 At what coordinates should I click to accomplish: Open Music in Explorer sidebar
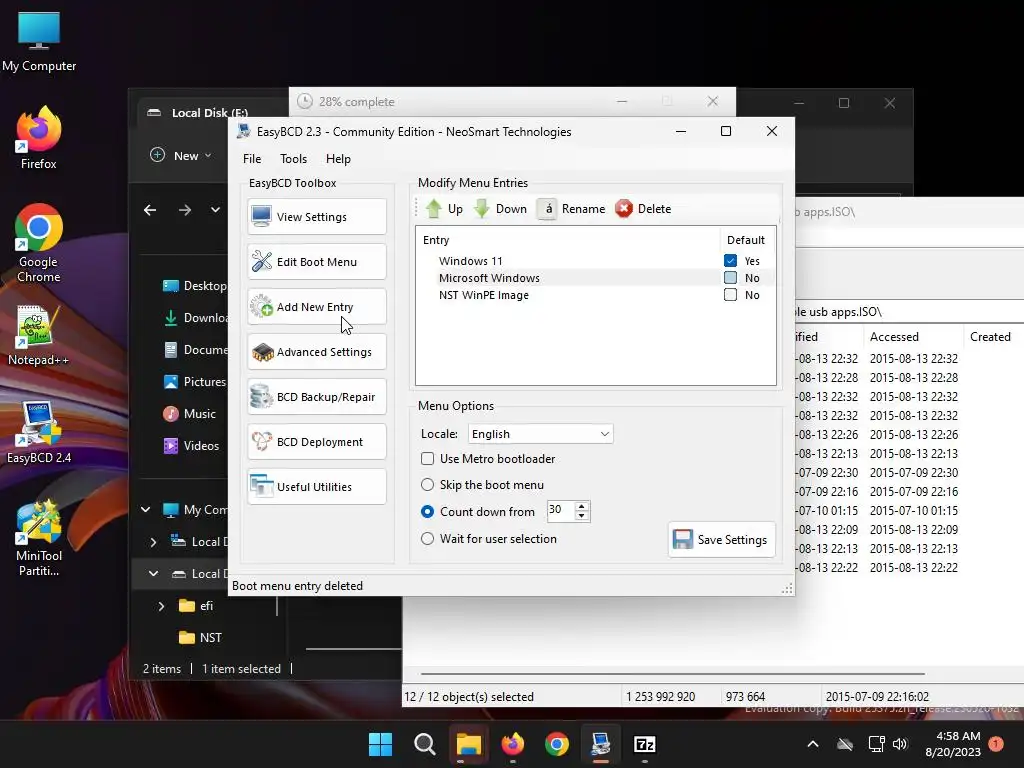click(189, 413)
